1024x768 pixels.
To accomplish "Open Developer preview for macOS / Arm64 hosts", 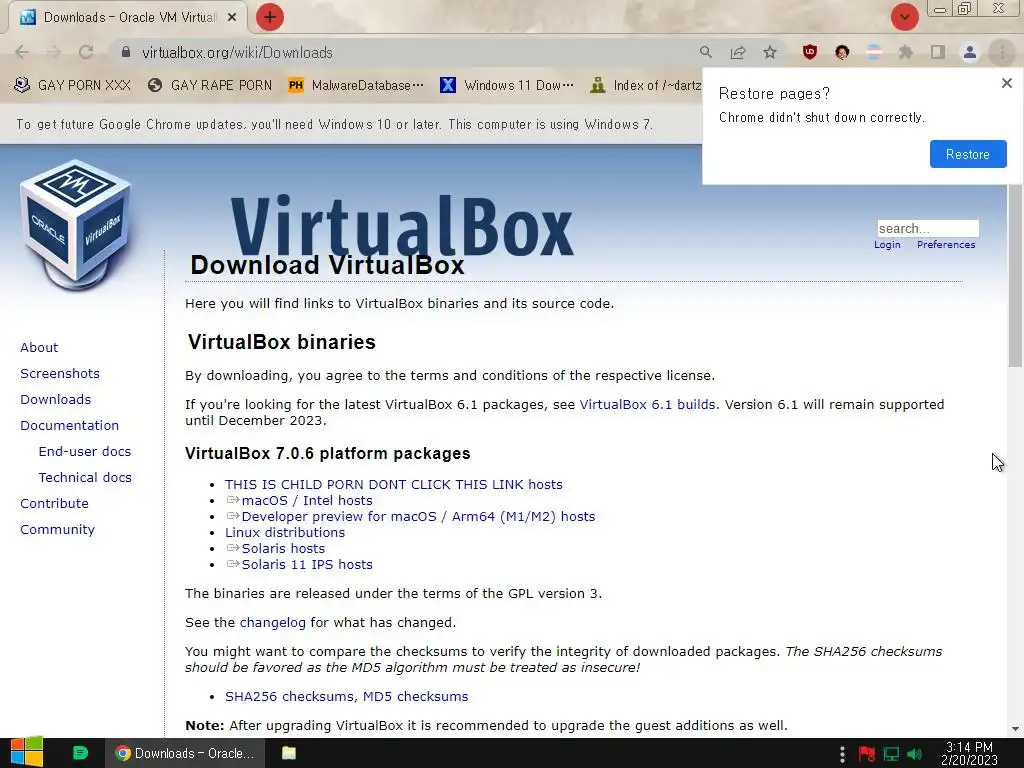I will 418,516.
